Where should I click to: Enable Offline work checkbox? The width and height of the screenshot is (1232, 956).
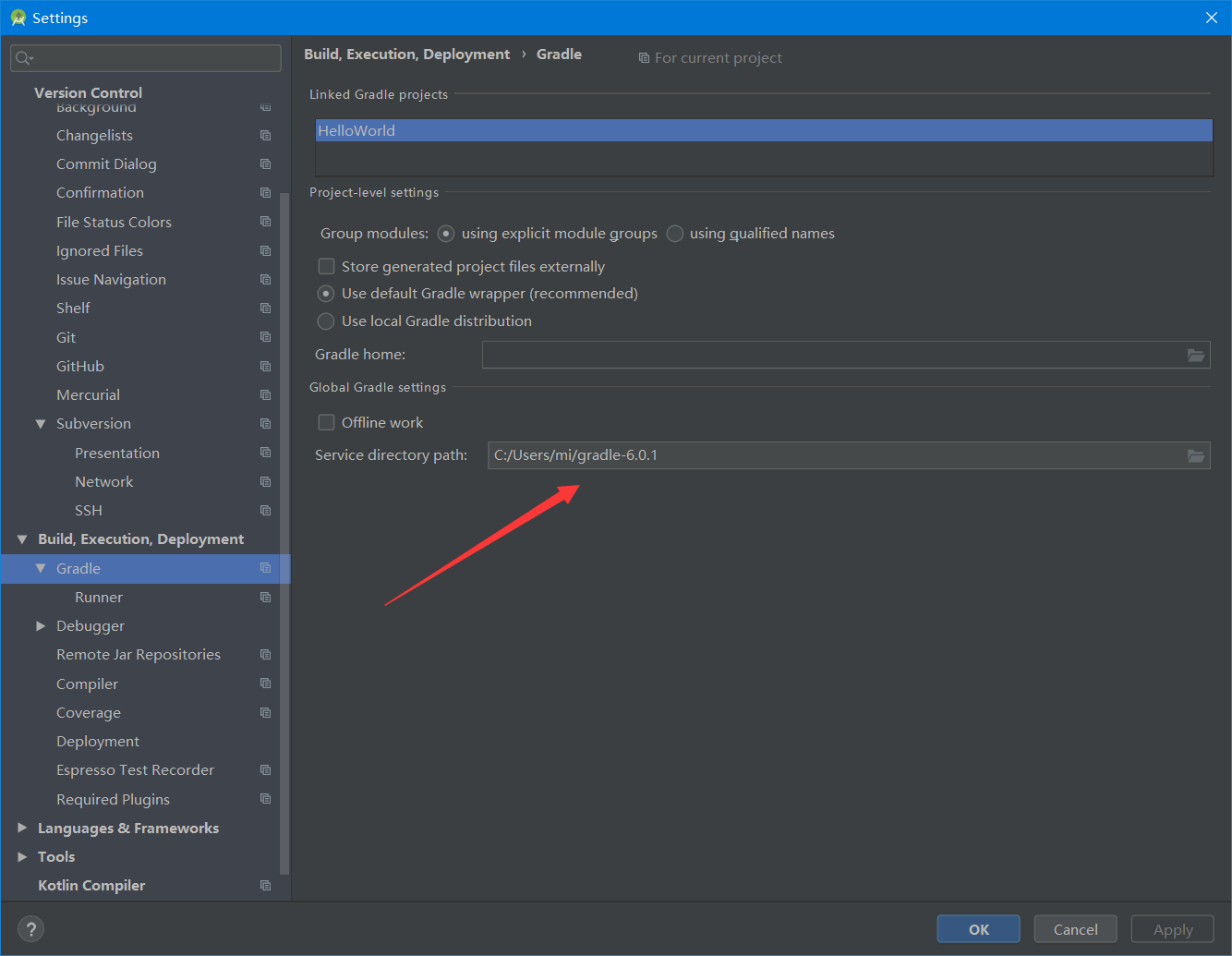click(x=326, y=422)
